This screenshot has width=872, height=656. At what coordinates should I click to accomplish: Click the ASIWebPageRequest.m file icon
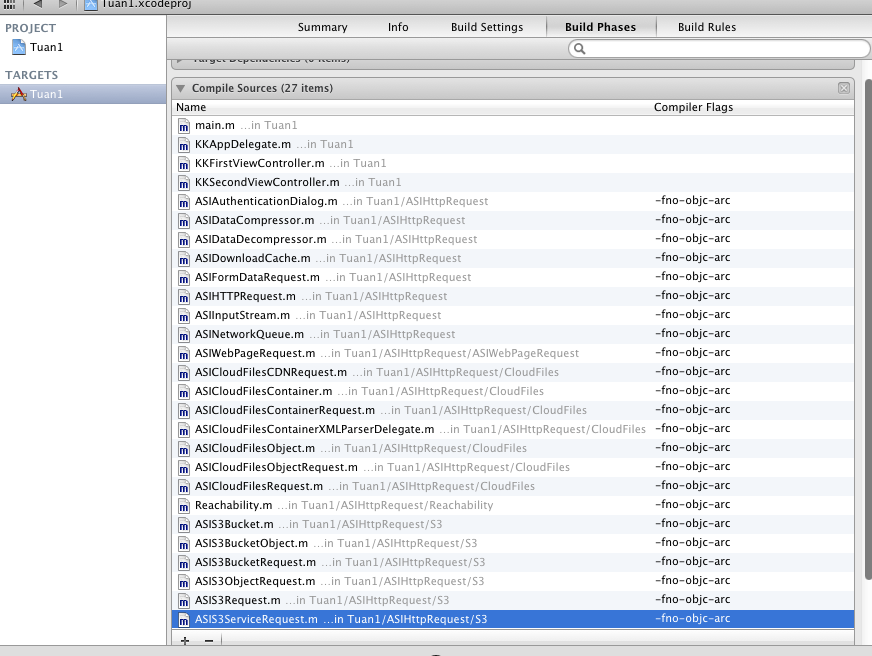184,354
